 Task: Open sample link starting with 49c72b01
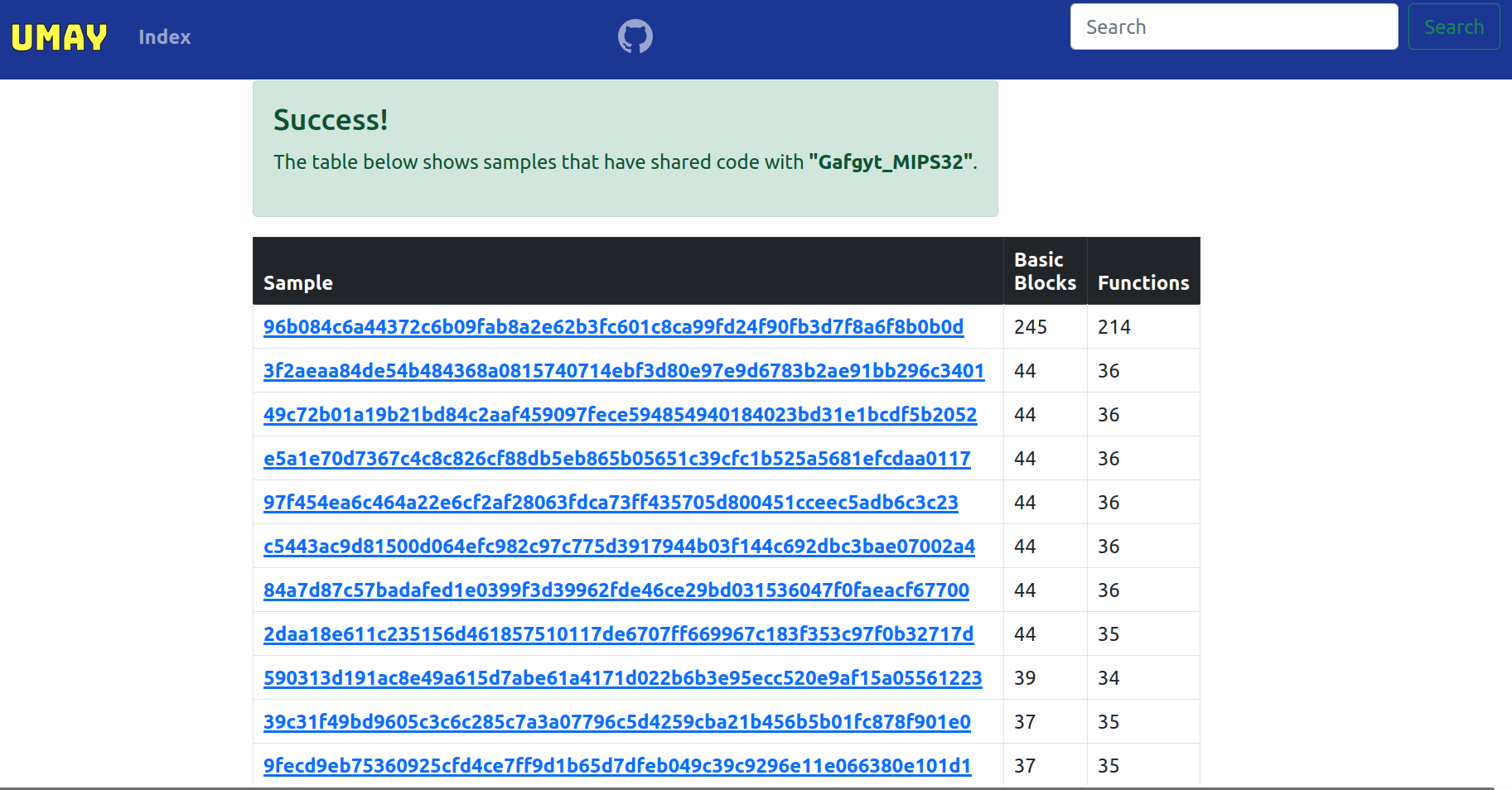(x=620, y=415)
